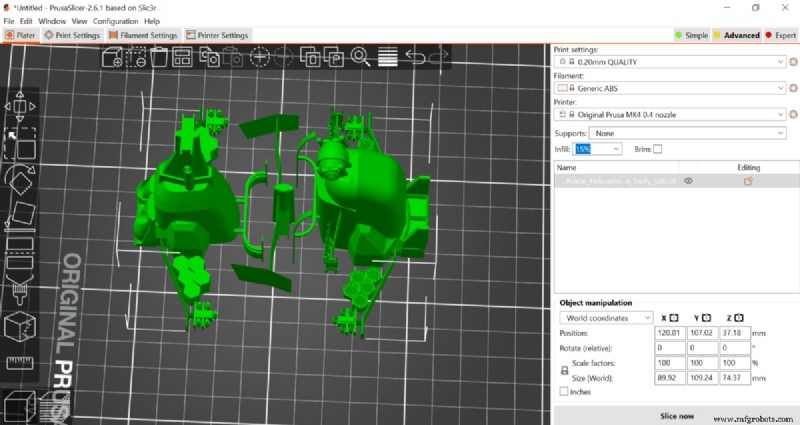Image resolution: width=800 pixels, height=425 pixels.
Task: Toggle the scale factors lock icon
Action: 564,370
